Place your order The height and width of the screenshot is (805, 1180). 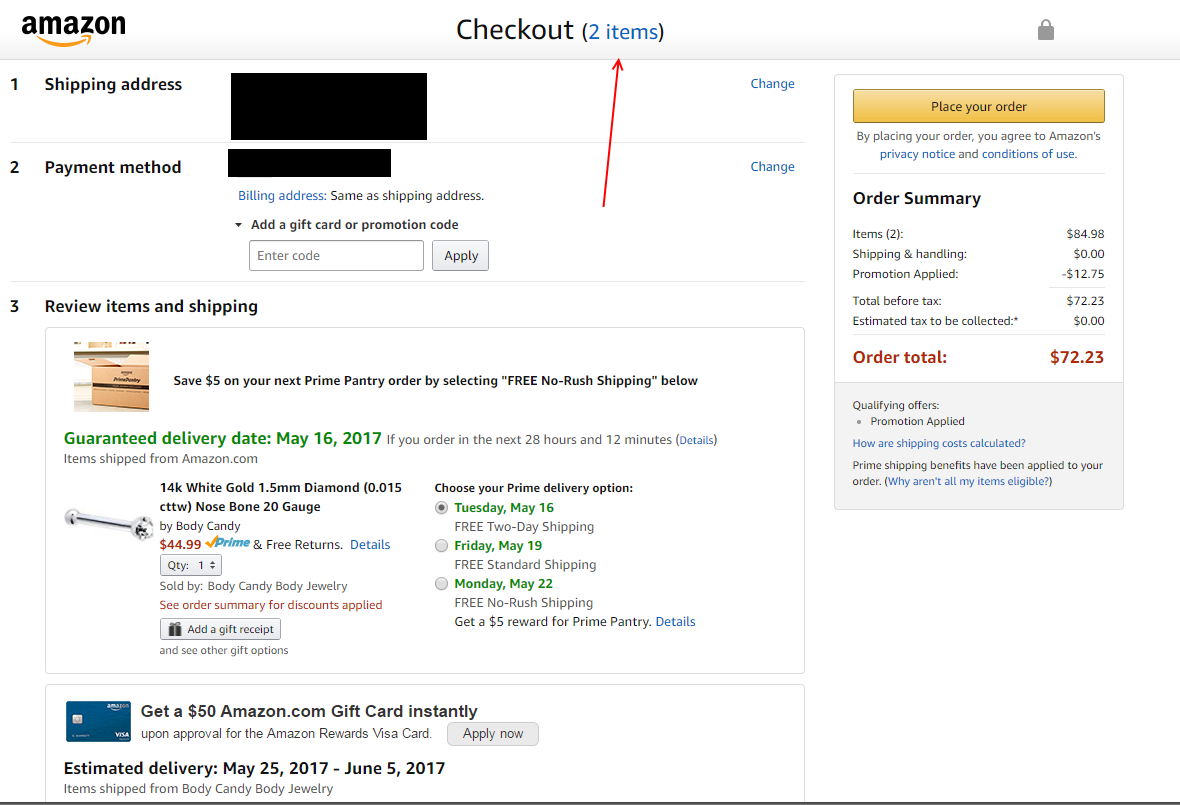pos(978,106)
